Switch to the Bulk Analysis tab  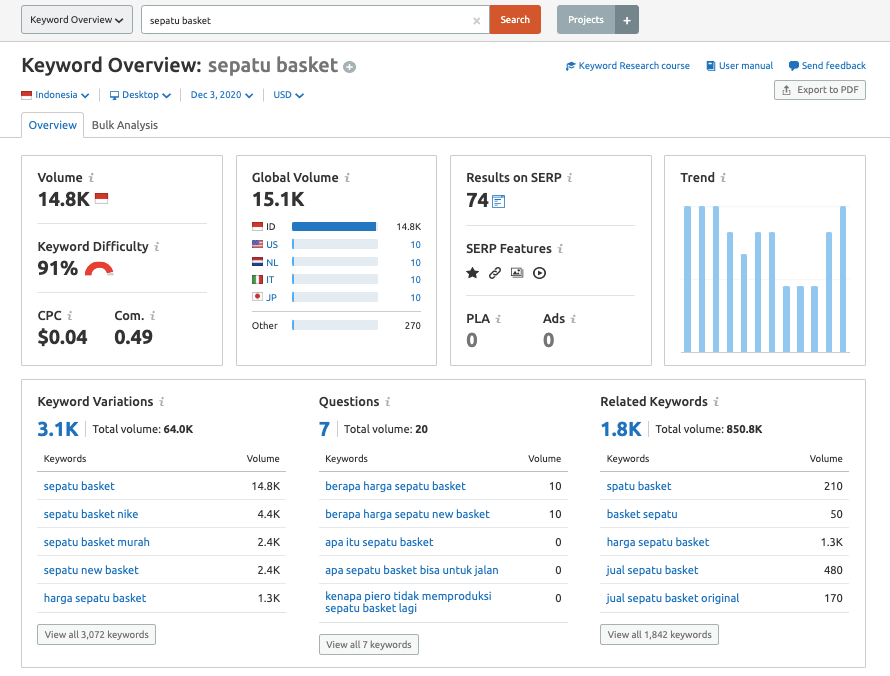(125, 125)
